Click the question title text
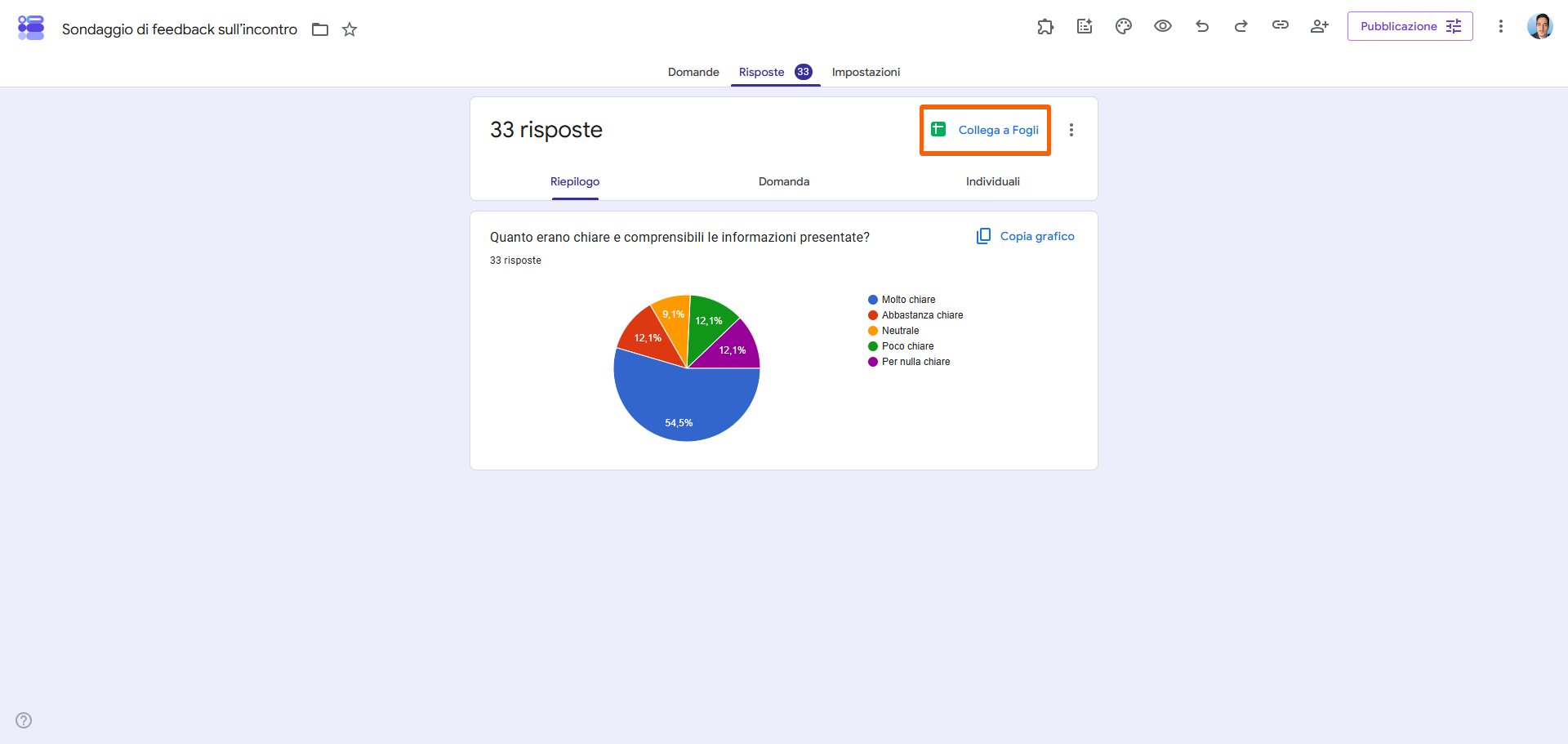Screen dimensions: 1568x744 [679, 237]
